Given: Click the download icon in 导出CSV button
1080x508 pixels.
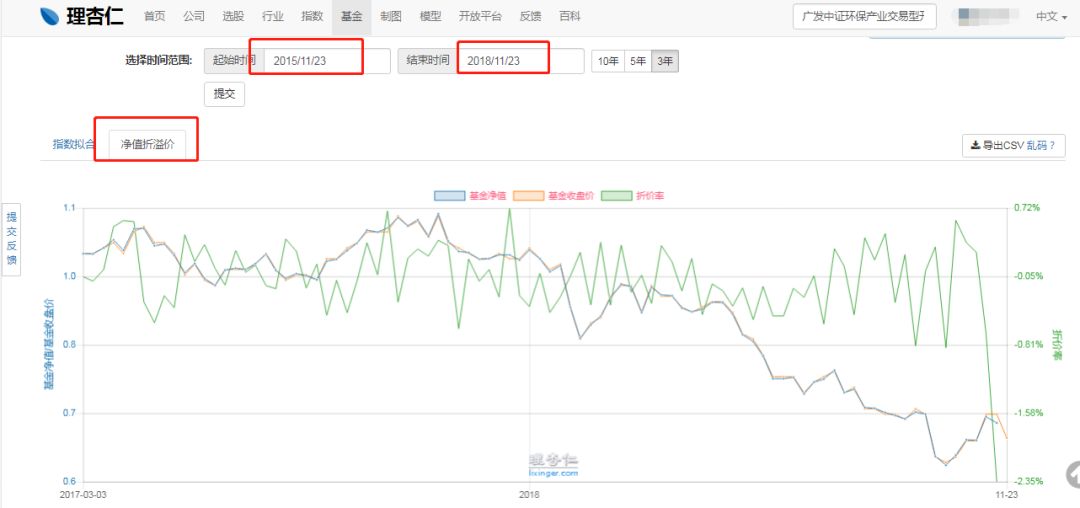Looking at the screenshot, I should (975, 145).
